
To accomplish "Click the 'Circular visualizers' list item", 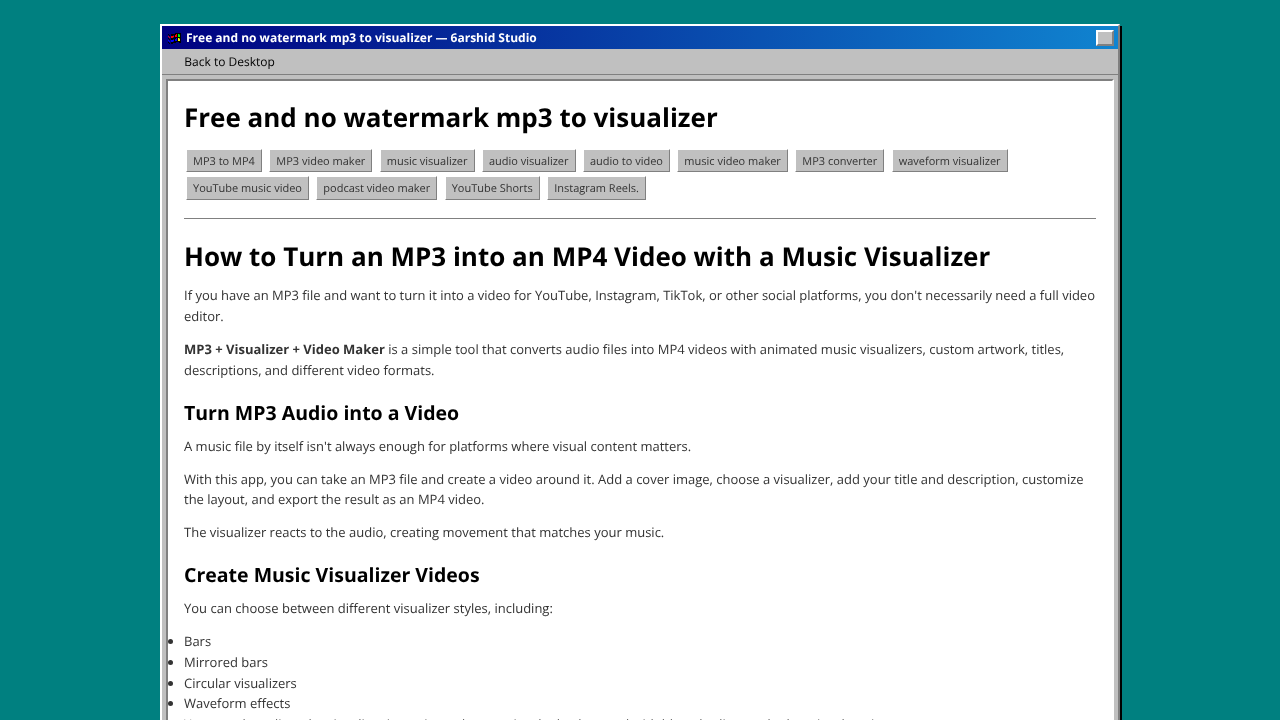I will click(x=240, y=683).
